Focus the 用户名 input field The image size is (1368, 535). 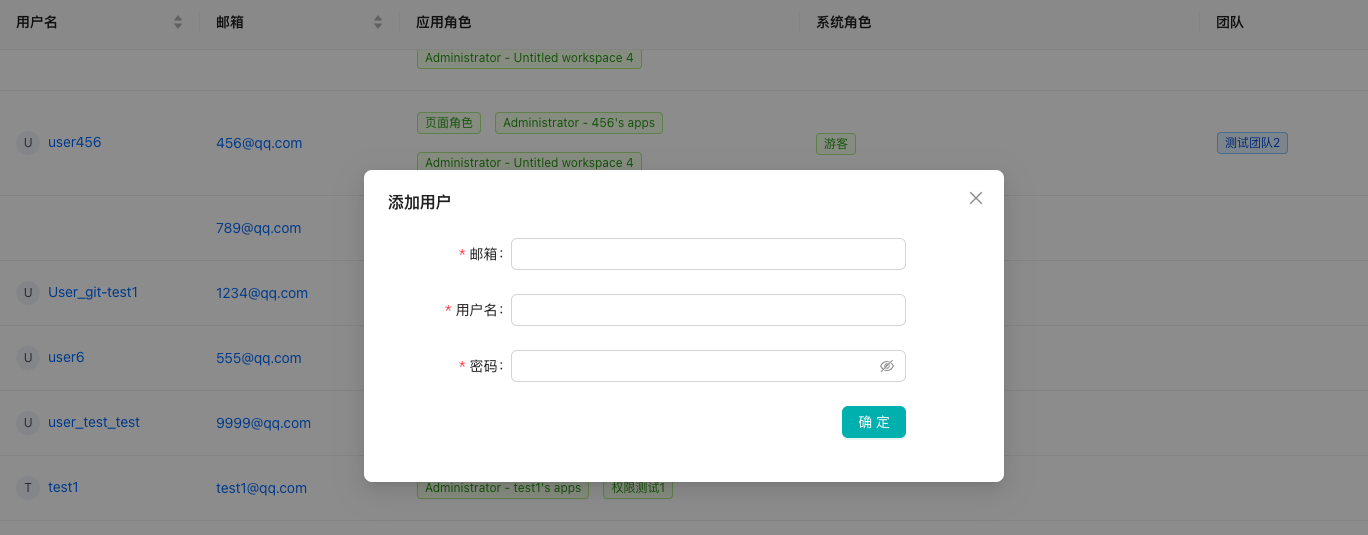click(x=708, y=310)
